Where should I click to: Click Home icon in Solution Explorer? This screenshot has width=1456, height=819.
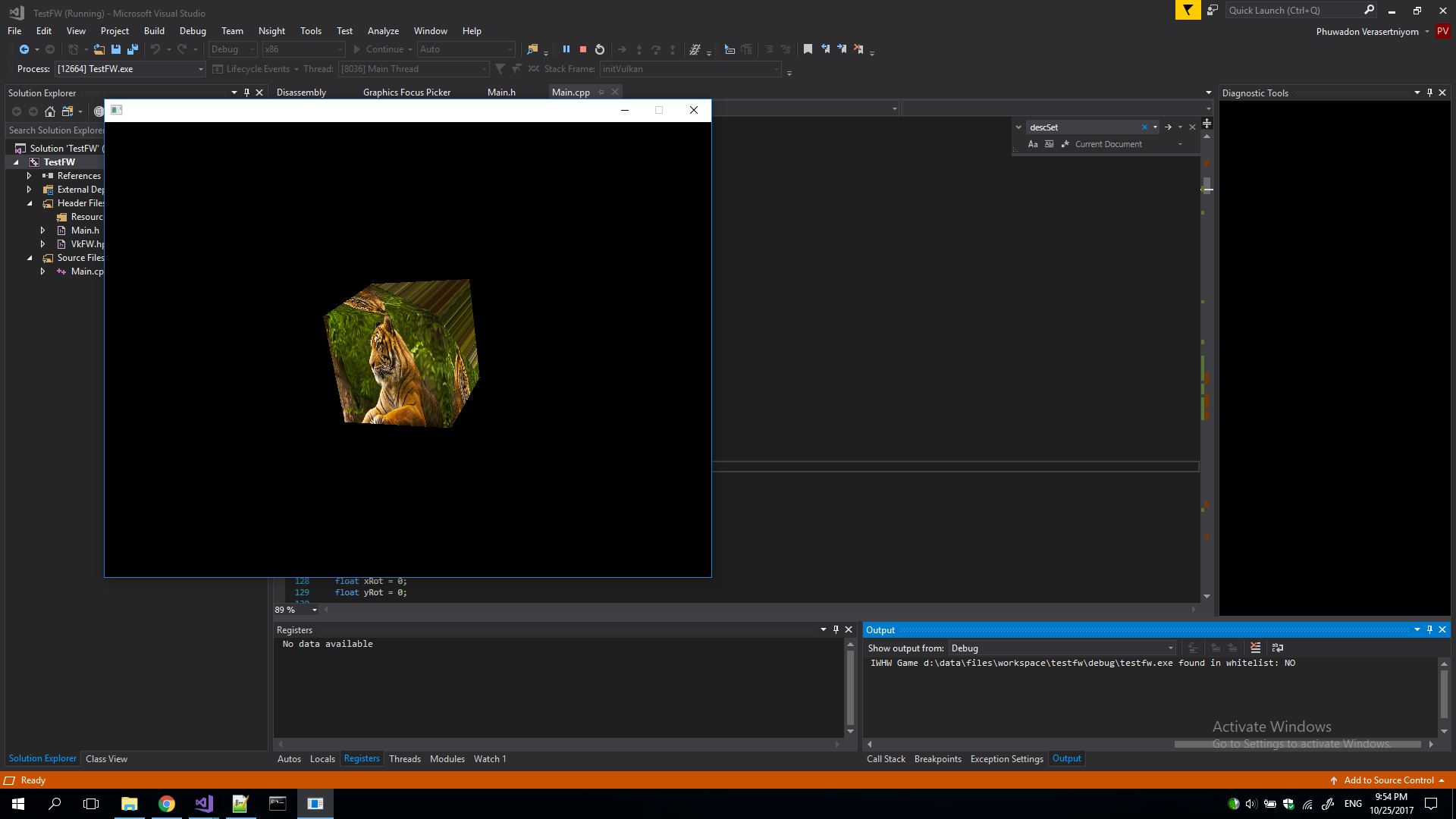coord(50,111)
